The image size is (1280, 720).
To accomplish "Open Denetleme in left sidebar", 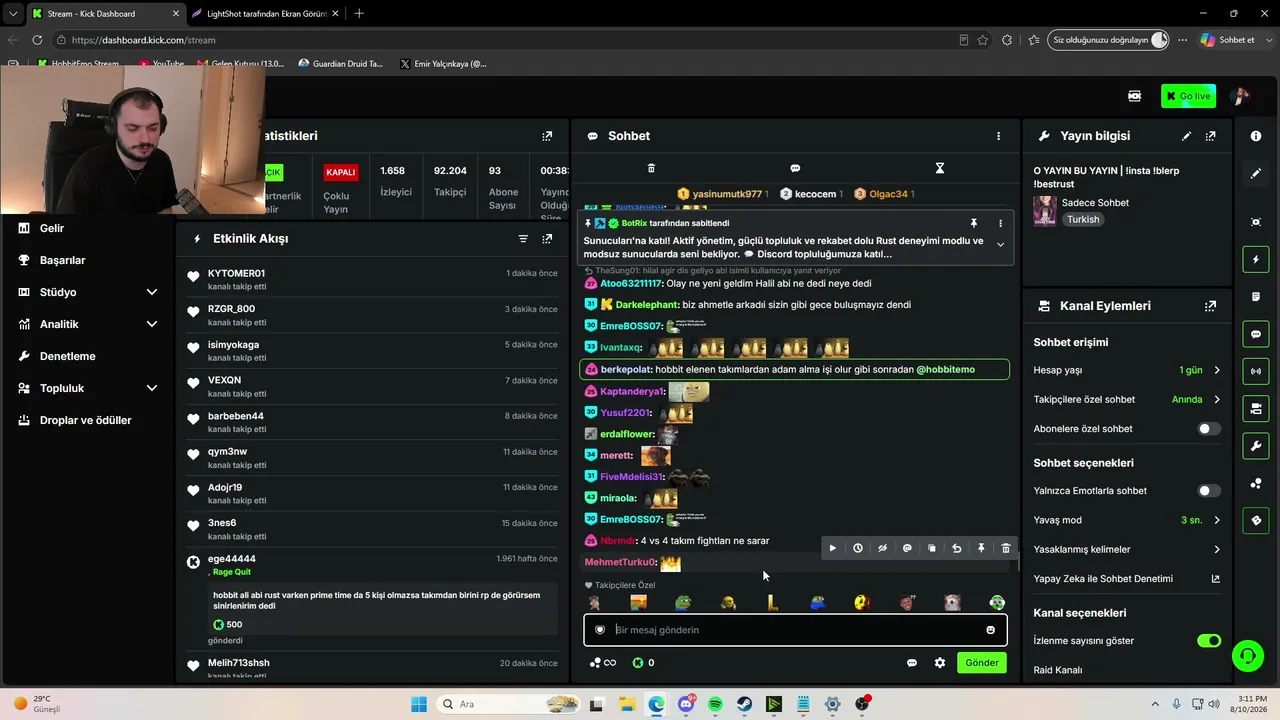I will pyautogui.click(x=67, y=356).
